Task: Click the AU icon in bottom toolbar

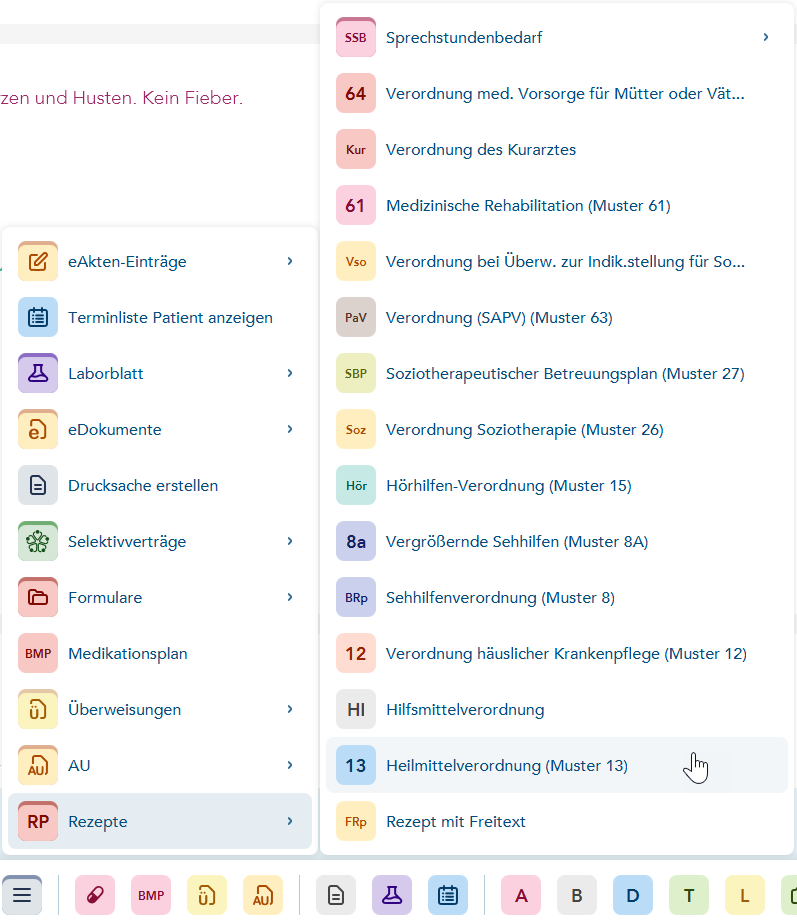Action: 263,895
